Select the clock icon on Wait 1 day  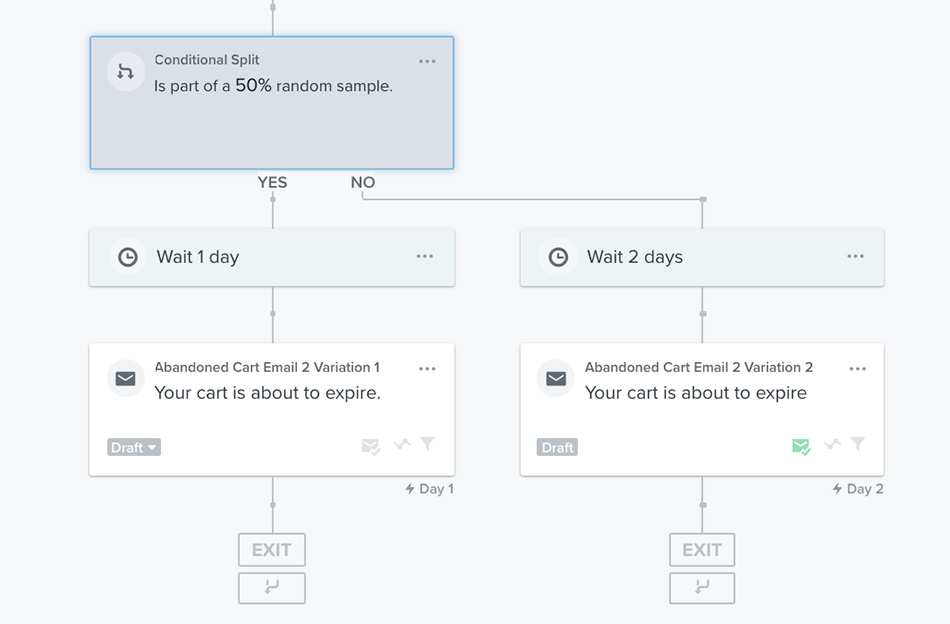tap(128, 256)
